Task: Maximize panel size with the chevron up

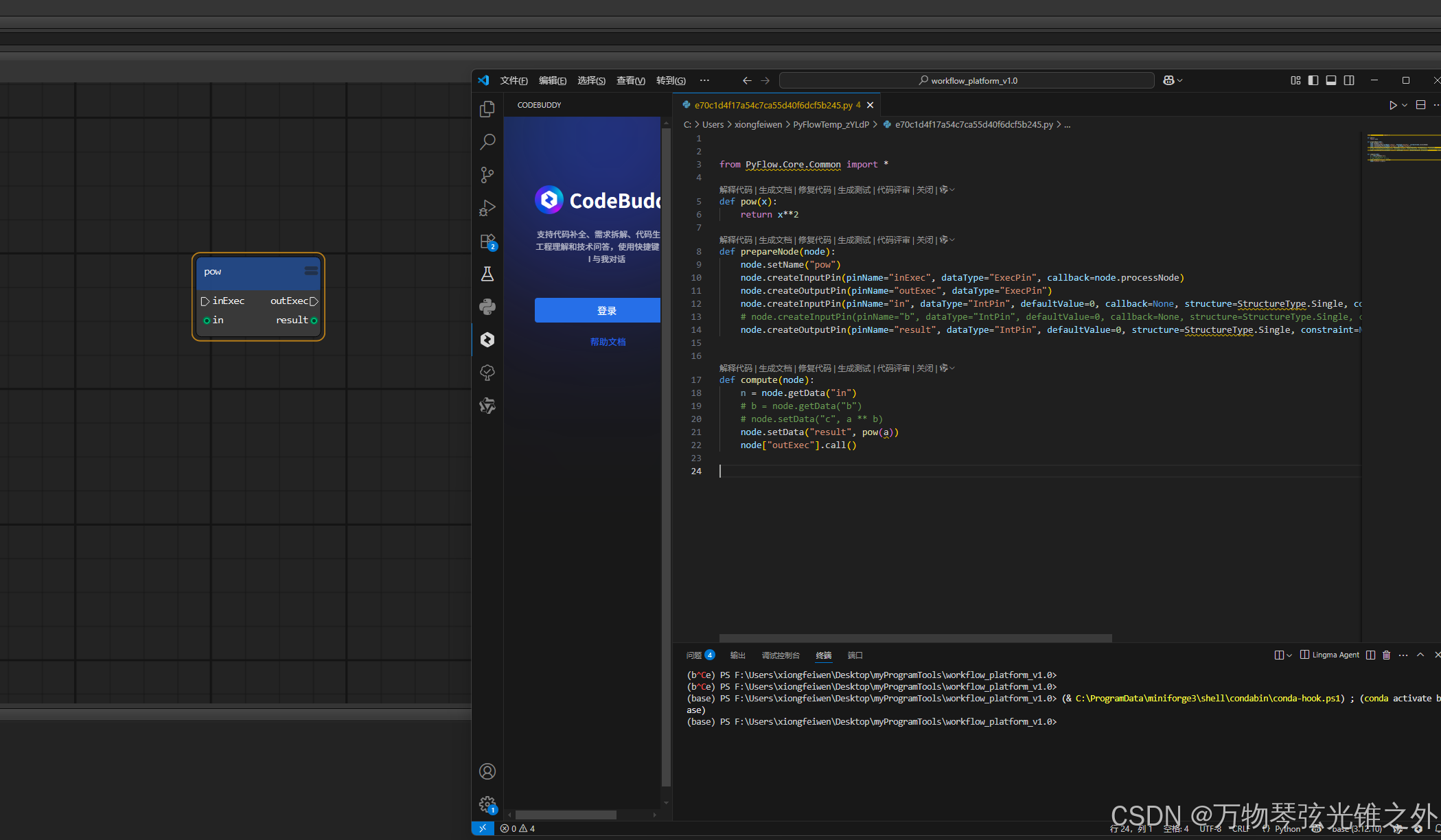Action: click(x=1420, y=655)
